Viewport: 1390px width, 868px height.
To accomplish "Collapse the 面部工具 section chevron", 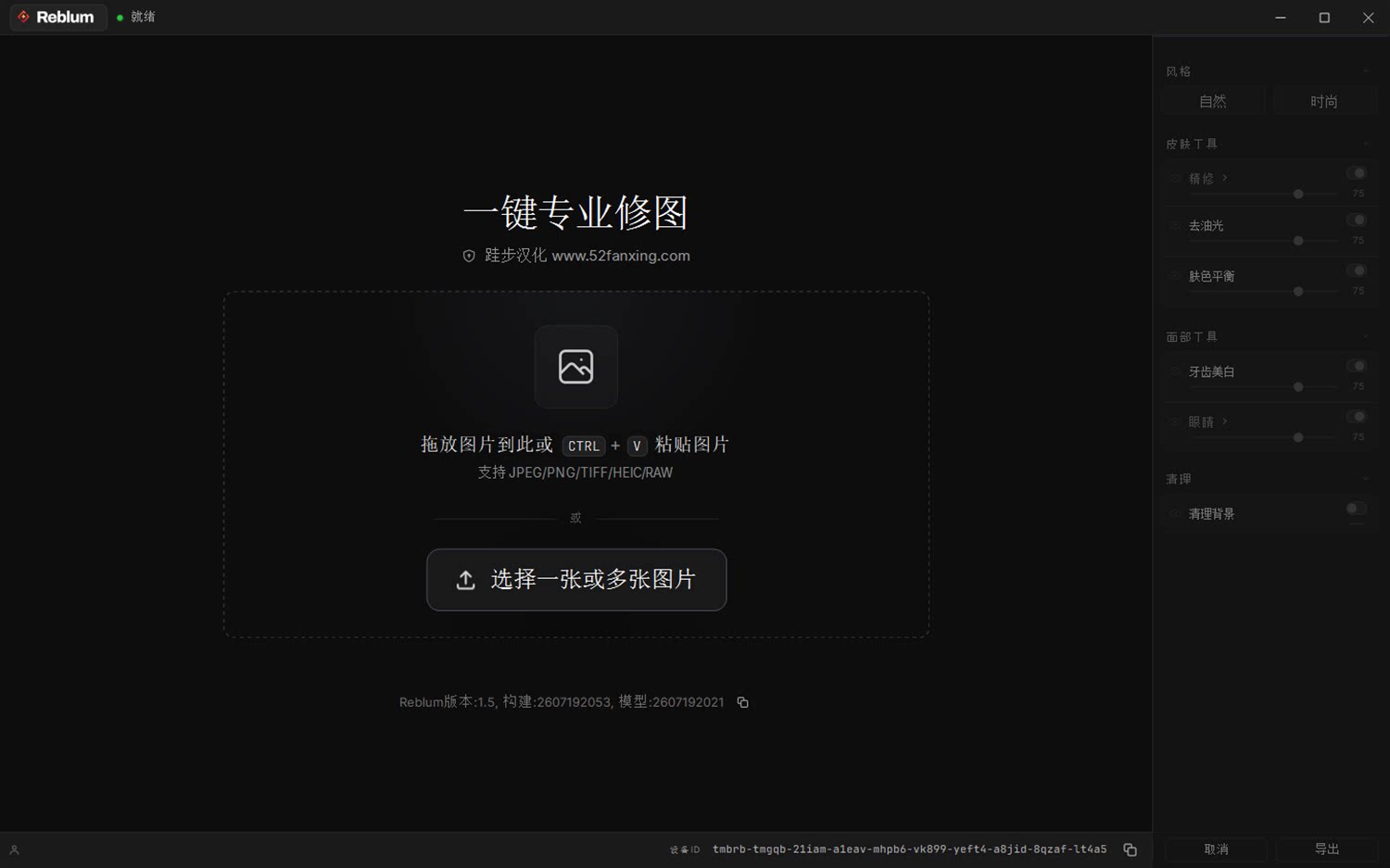I will (x=1366, y=336).
